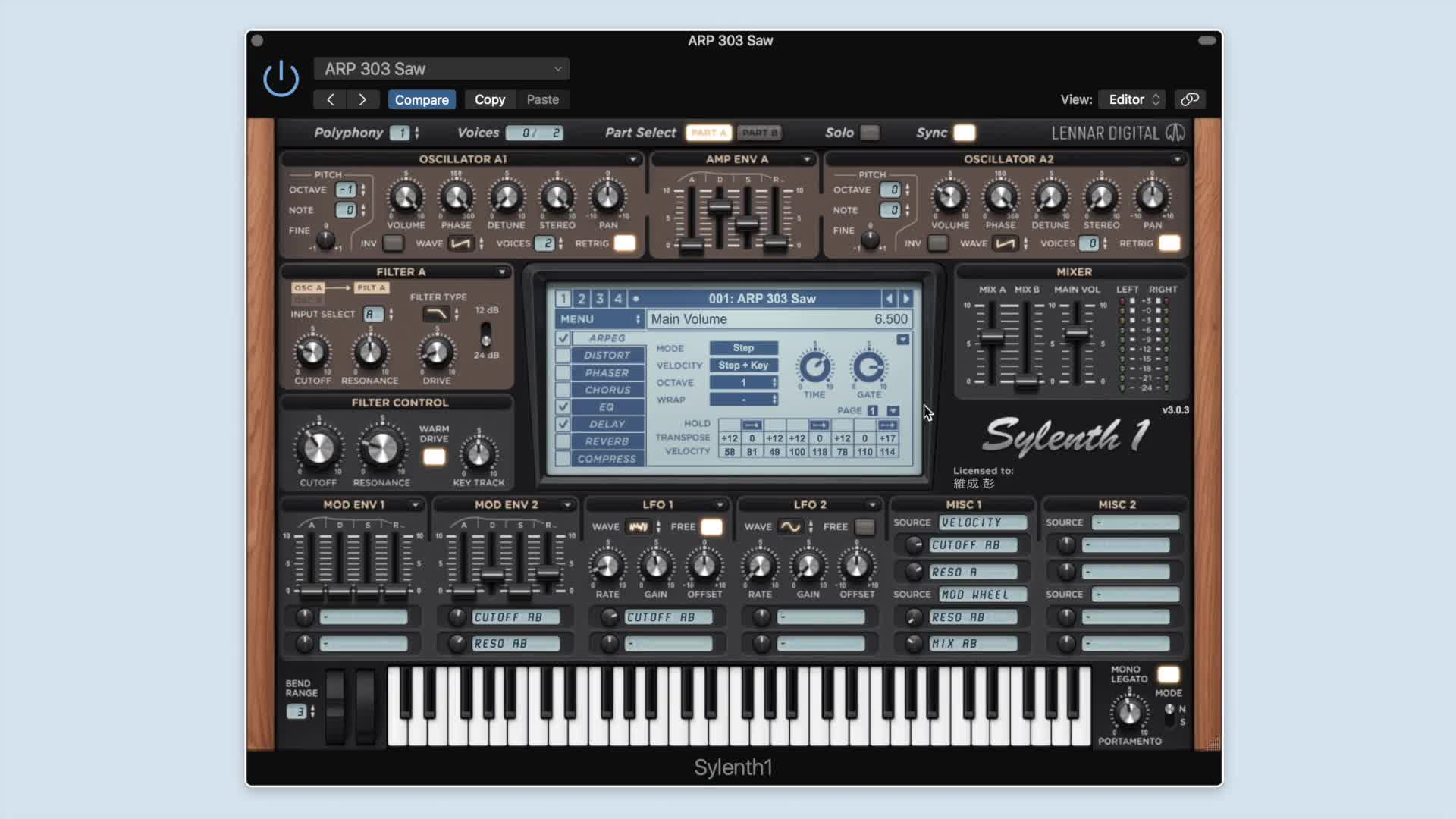Toggle the Sync button

coord(964,133)
